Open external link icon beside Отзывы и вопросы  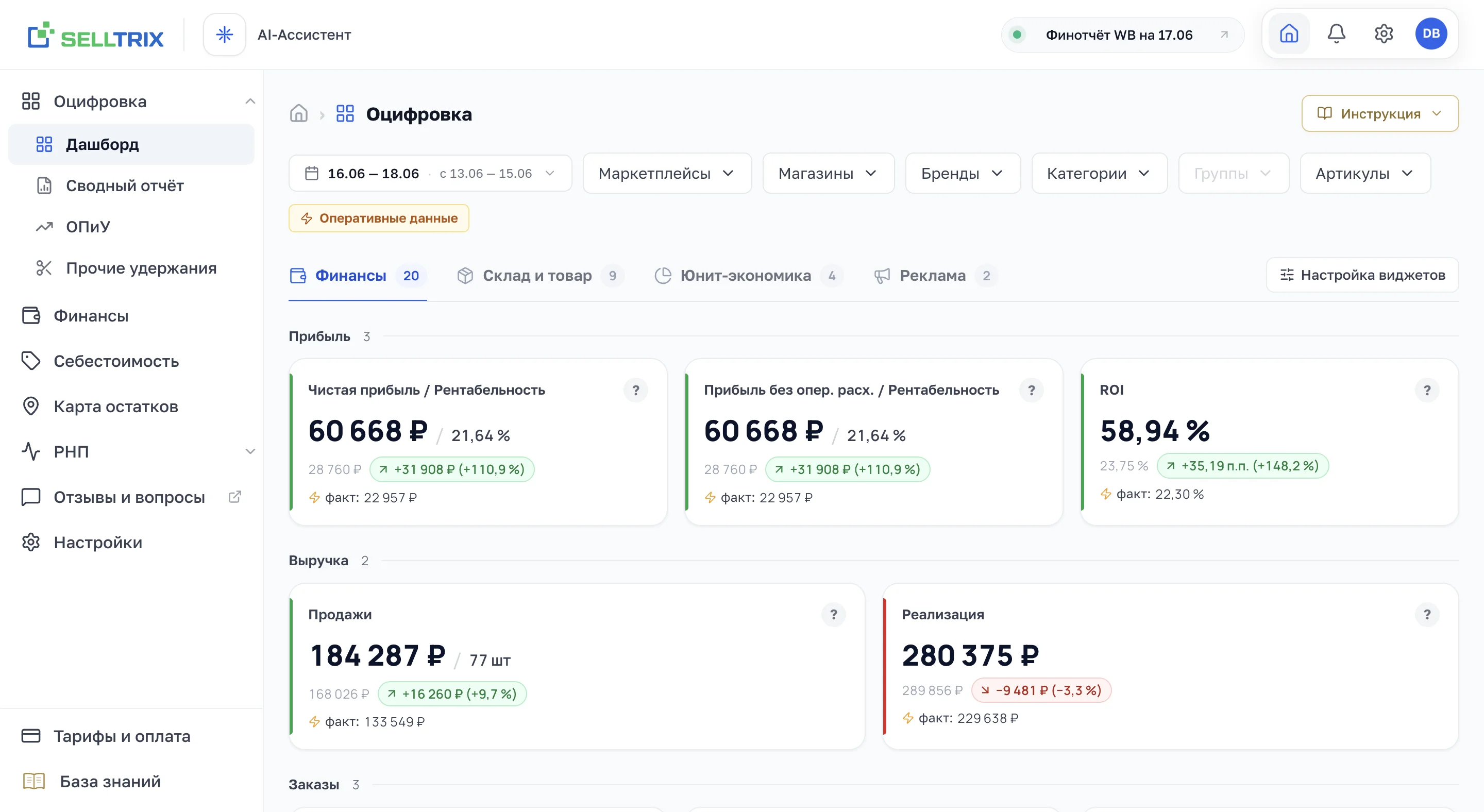(x=234, y=496)
